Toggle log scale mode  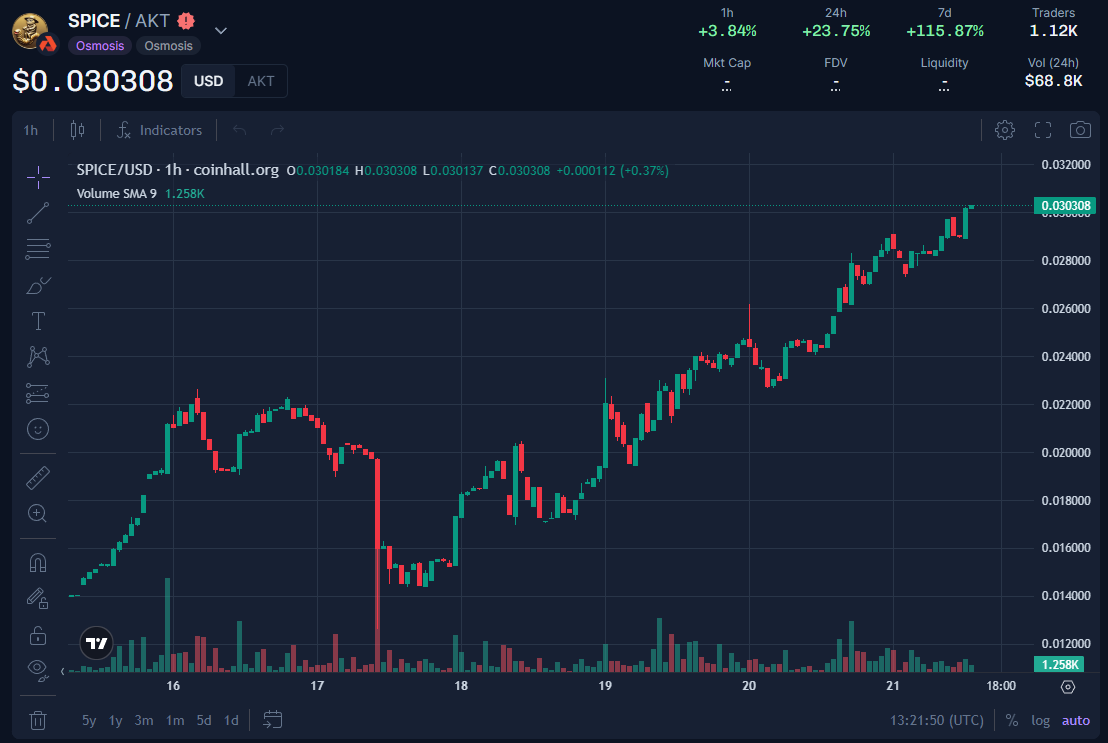[x=1040, y=720]
